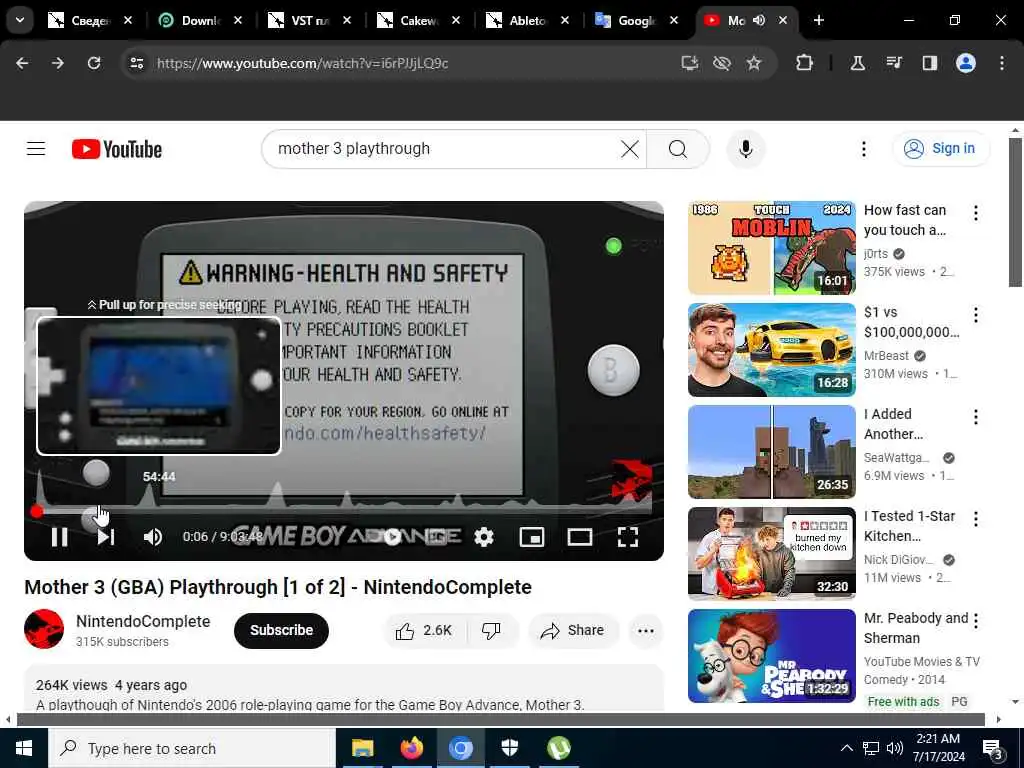Dislike this video
This screenshot has height=768, width=1024.
[491, 630]
